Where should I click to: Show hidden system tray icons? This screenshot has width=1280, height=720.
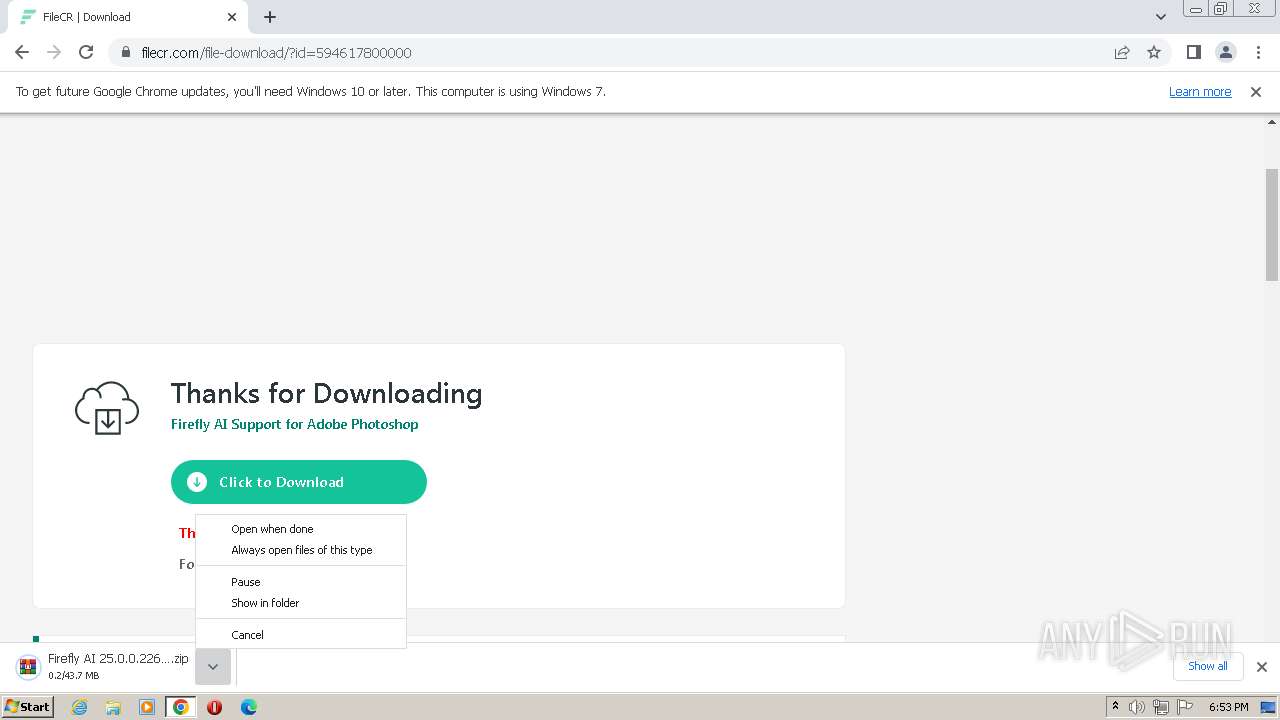coord(1115,706)
